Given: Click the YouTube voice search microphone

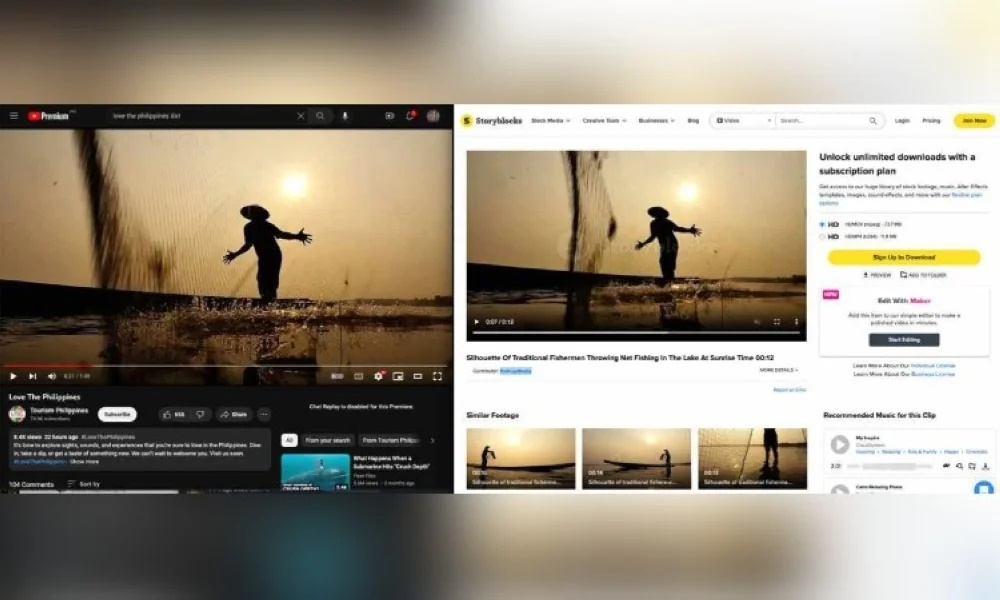Looking at the screenshot, I should [345, 116].
